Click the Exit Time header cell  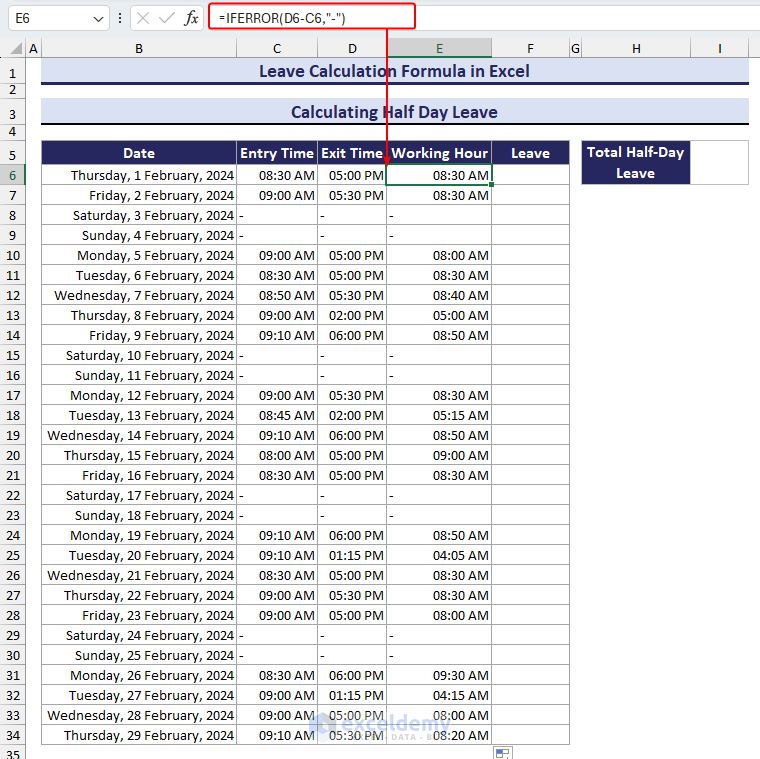click(x=352, y=153)
